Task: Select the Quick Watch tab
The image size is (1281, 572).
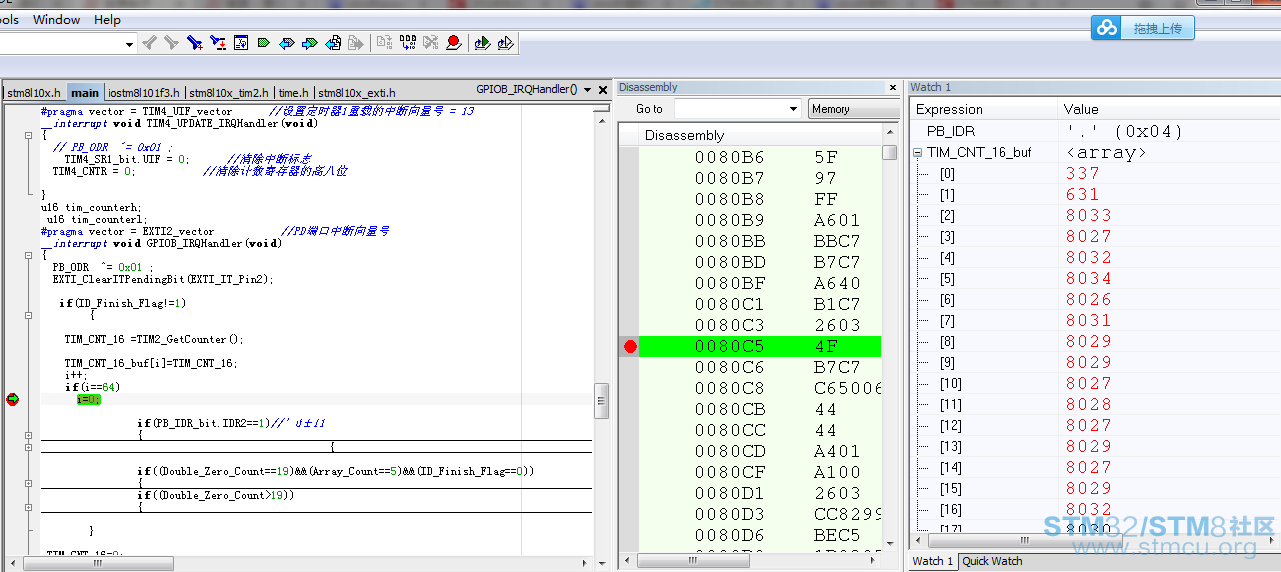Action: [992, 561]
